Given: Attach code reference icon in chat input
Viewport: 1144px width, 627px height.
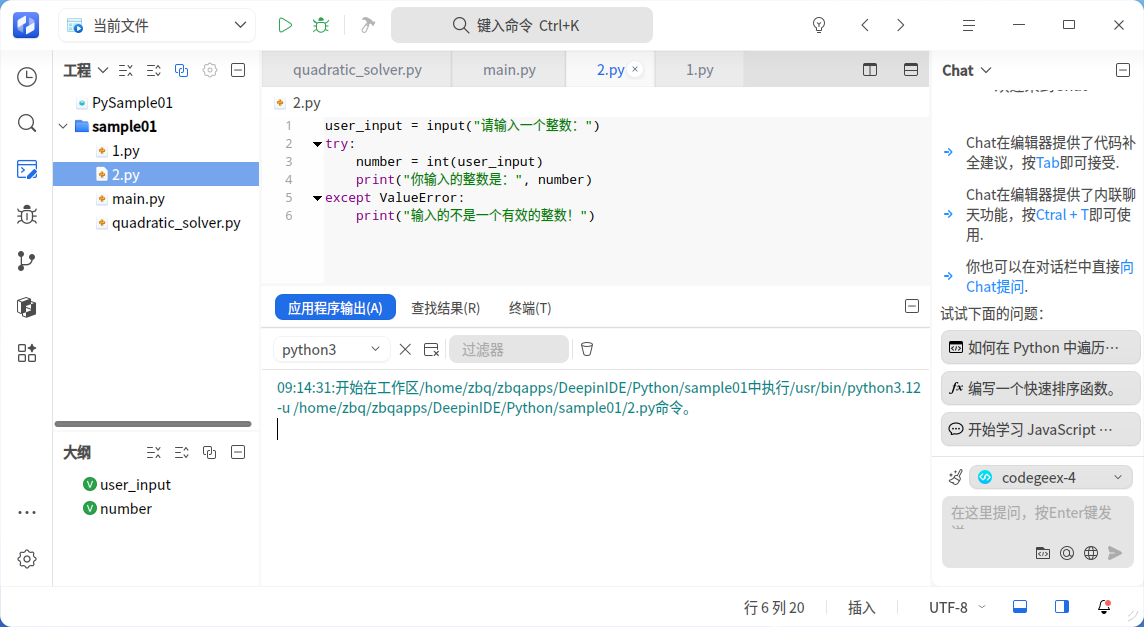Looking at the screenshot, I should click(x=1043, y=553).
